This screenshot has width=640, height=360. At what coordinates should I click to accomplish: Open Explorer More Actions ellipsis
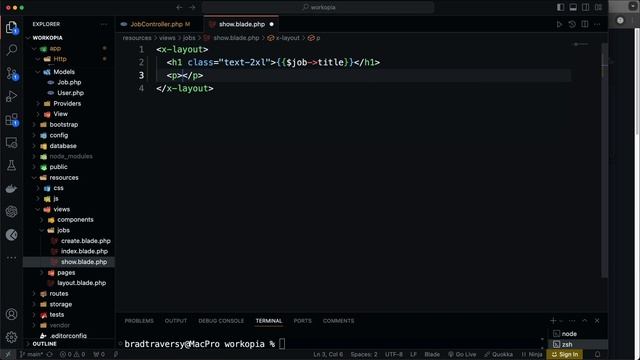point(104,24)
